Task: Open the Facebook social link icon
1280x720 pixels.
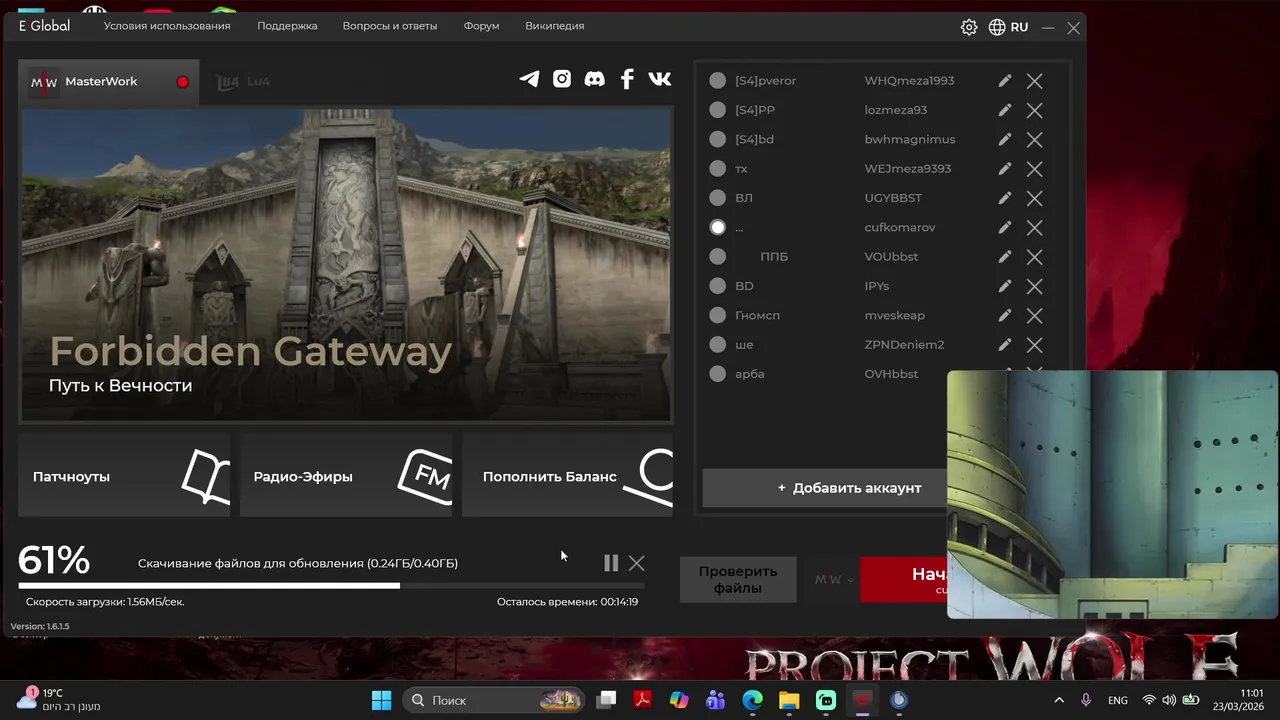Action: (x=627, y=79)
